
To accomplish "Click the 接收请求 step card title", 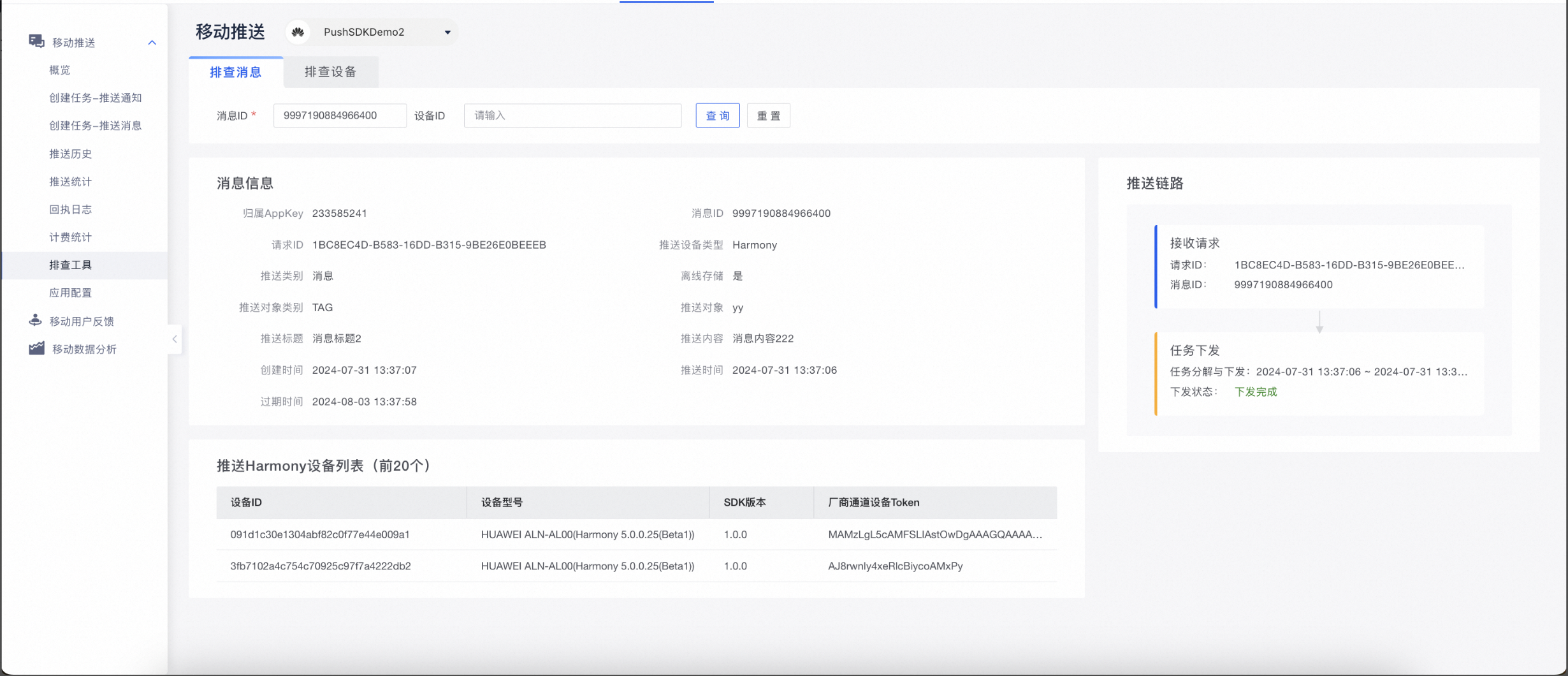I will [x=1194, y=243].
